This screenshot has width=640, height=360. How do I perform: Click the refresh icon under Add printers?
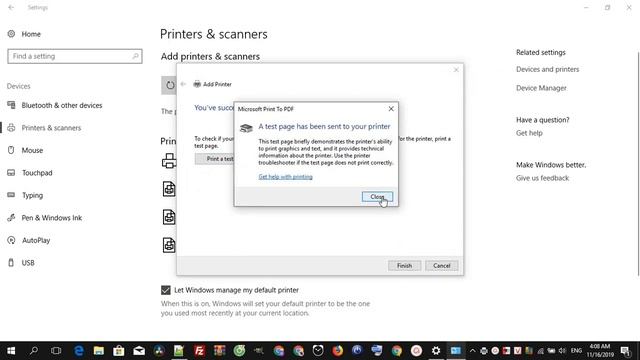coord(170,85)
